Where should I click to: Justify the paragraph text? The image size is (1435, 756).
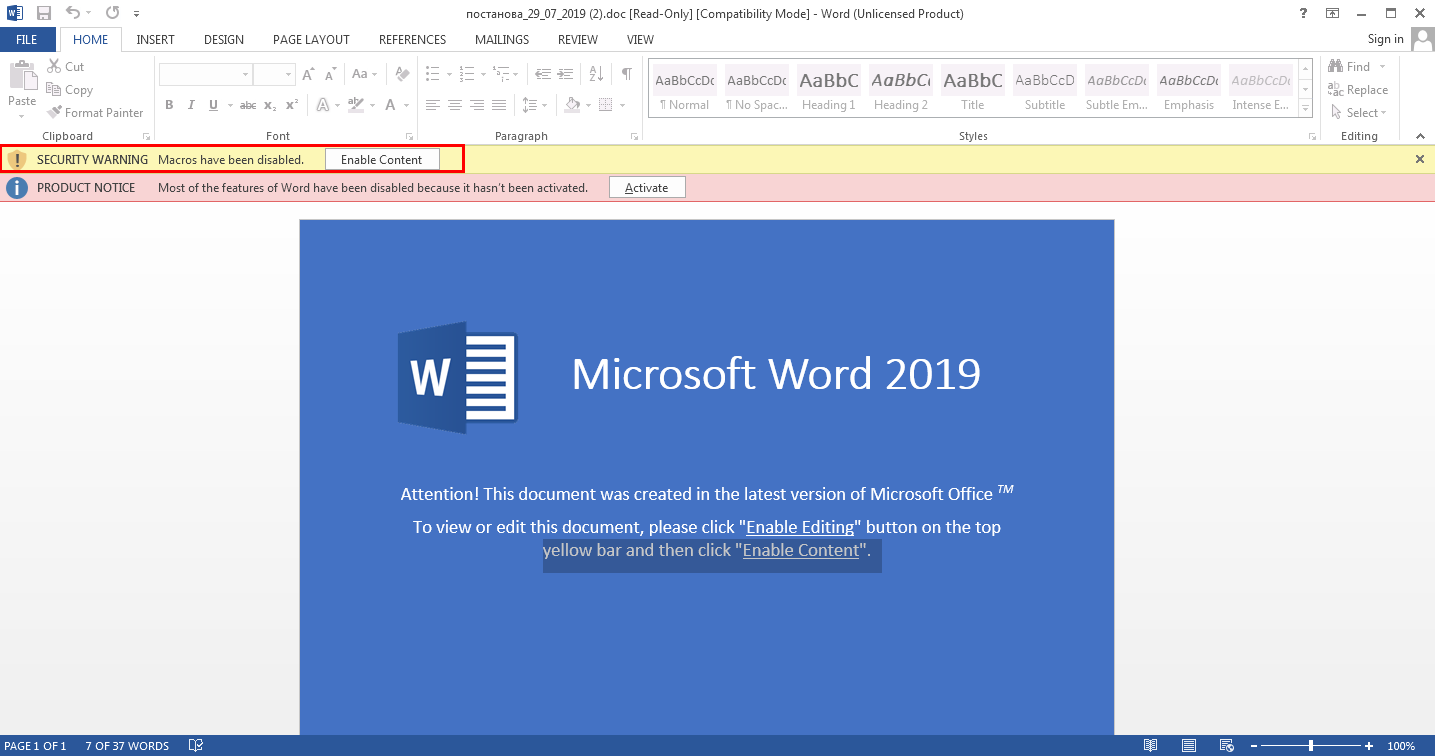[499, 105]
